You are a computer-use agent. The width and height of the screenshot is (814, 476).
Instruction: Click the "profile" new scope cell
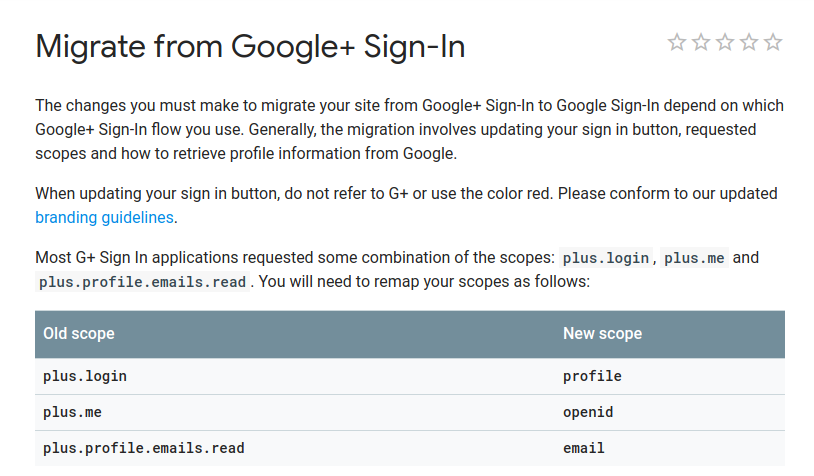point(592,376)
